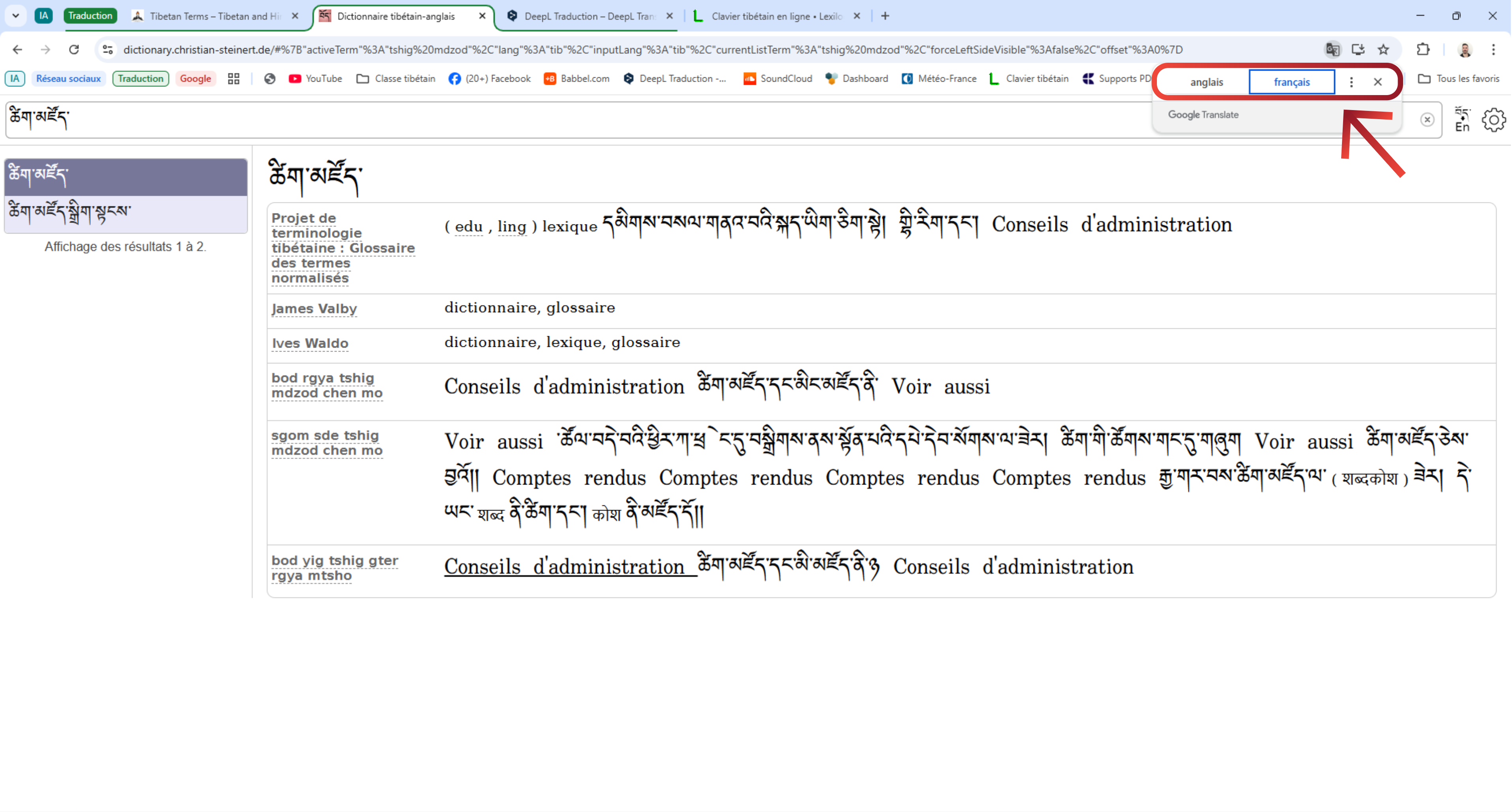
Task: Click the install app icon in address bar
Action: pos(1358,49)
